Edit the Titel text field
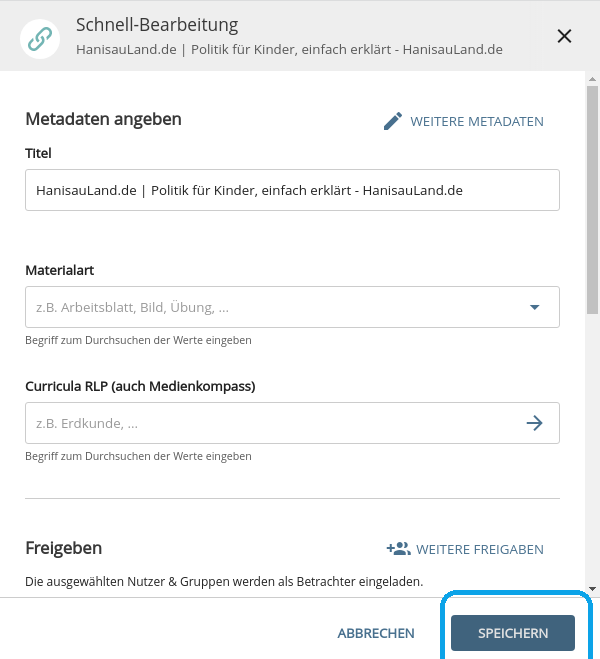 tap(292, 190)
